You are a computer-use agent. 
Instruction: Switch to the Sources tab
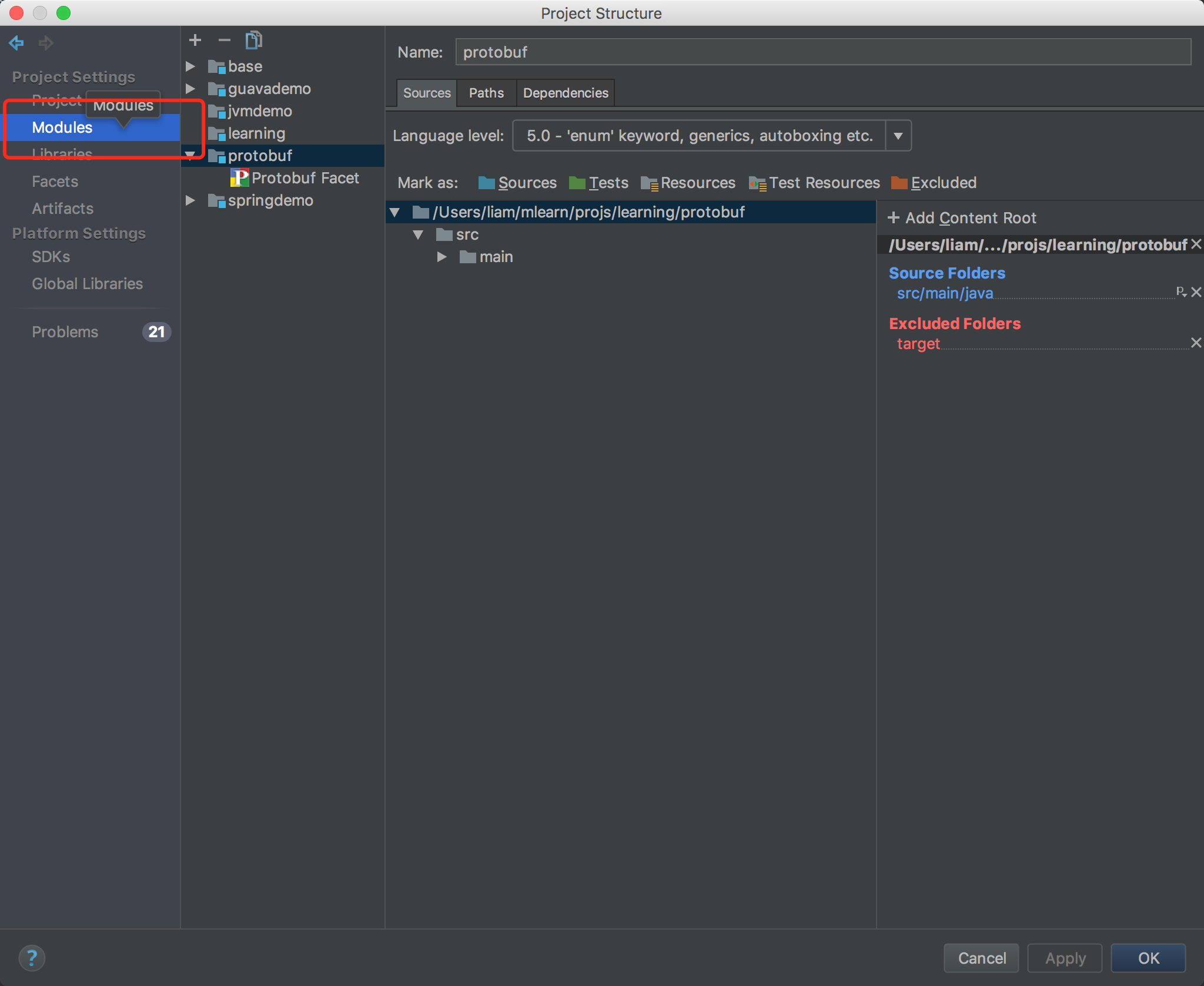point(427,93)
